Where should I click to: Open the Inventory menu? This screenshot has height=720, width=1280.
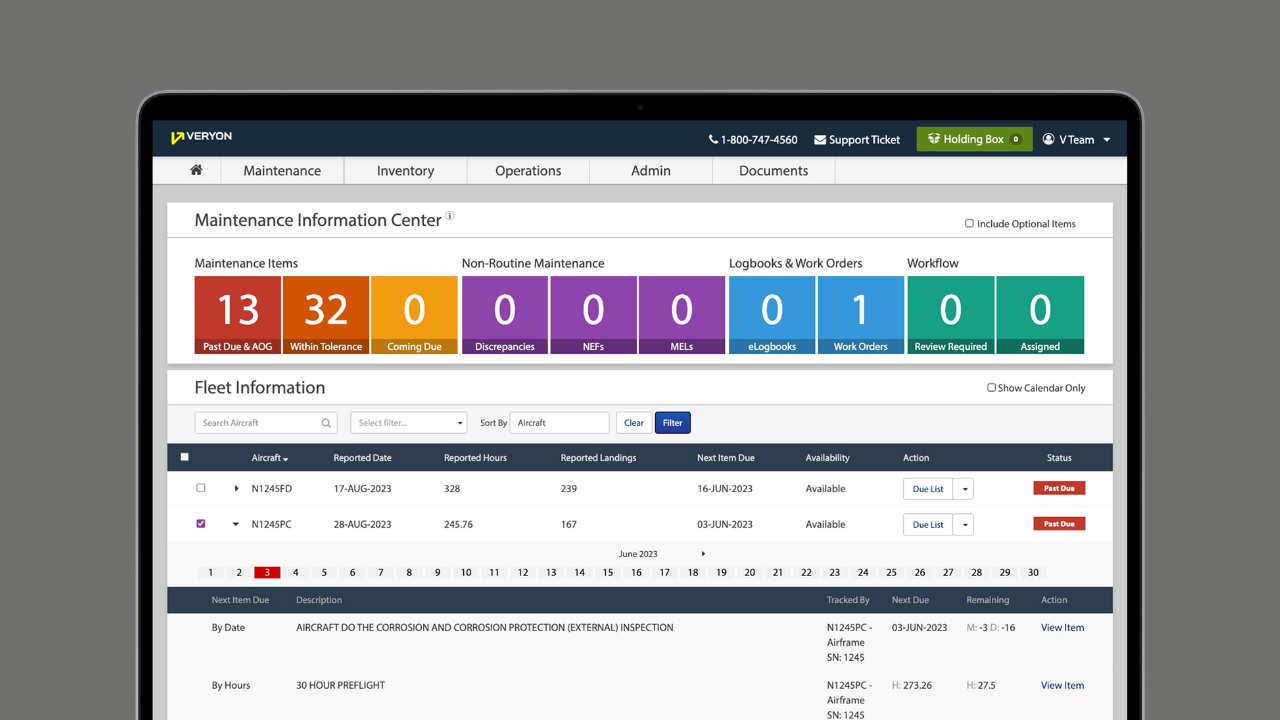point(405,171)
